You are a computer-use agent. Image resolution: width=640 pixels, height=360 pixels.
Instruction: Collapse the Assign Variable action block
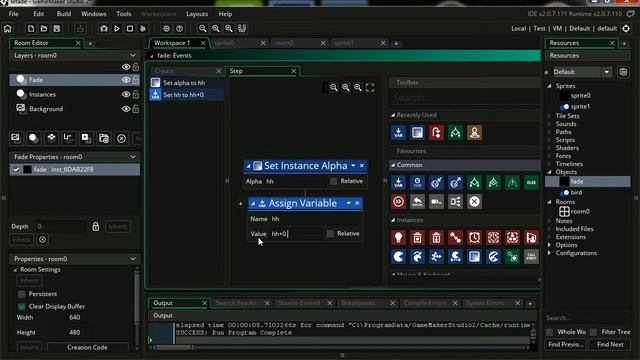[253, 203]
